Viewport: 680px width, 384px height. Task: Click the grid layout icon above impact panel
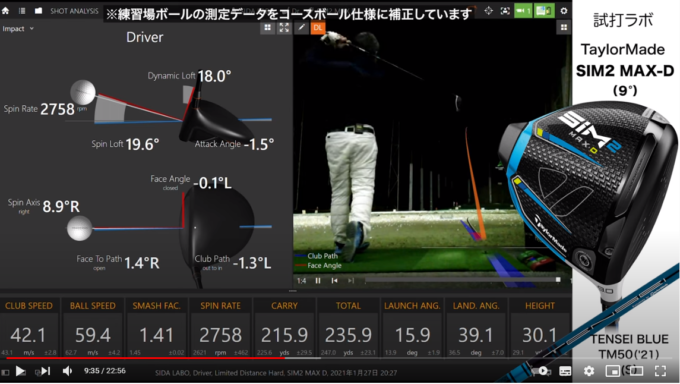tap(268, 28)
